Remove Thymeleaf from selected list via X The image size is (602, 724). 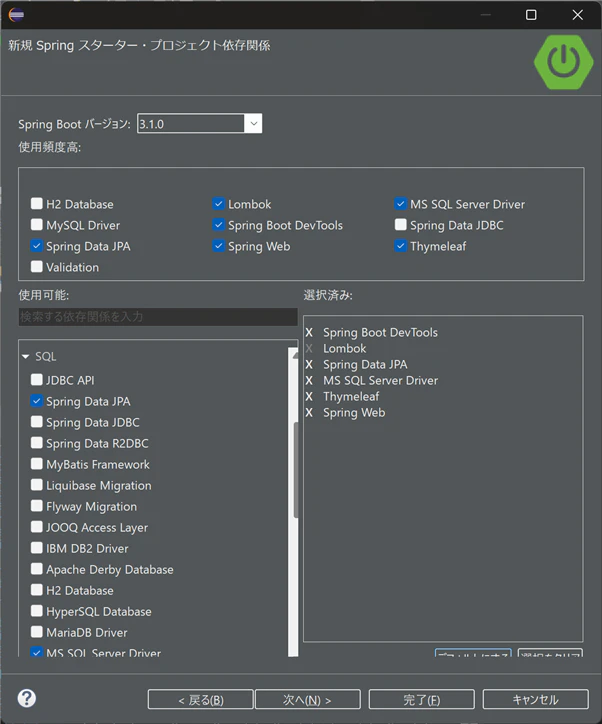(309, 397)
